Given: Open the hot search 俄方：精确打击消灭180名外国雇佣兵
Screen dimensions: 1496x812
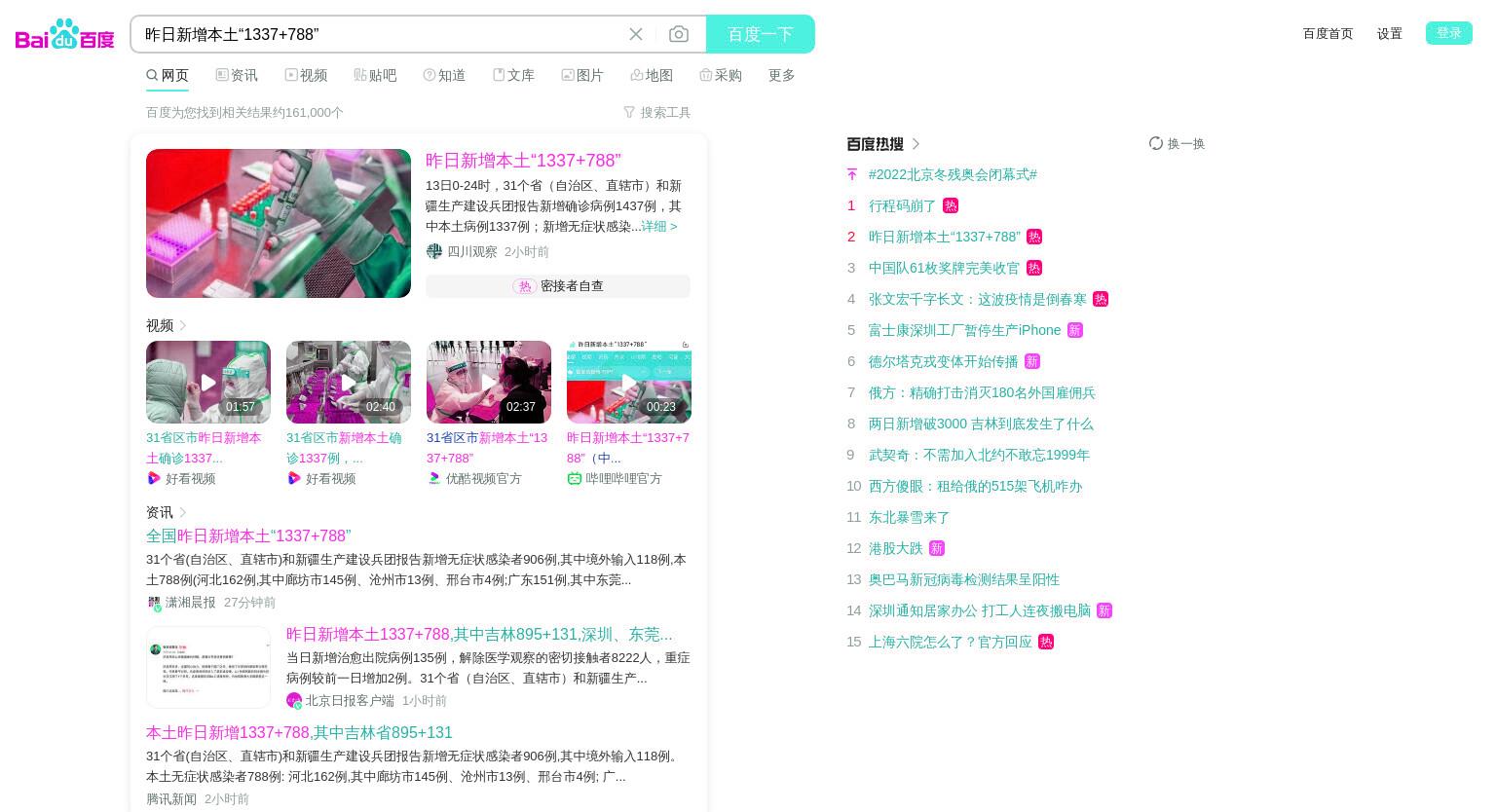Looking at the screenshot, I should point(982,392).
